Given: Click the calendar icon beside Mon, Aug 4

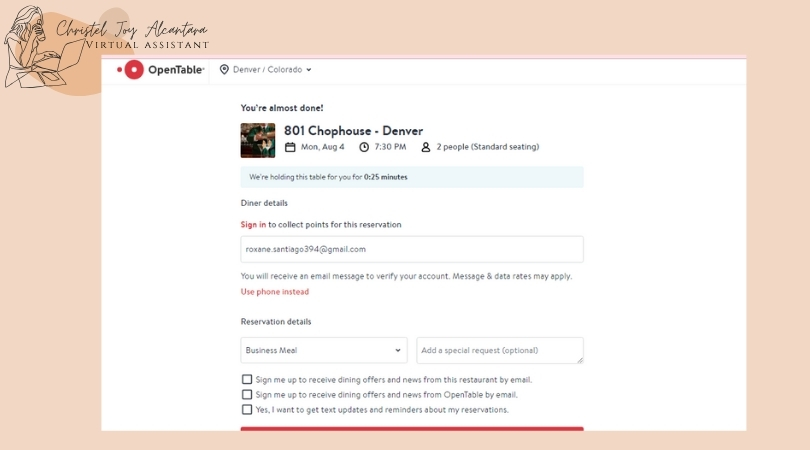Looking at the screenshot, I should click(x=290, y=147).
